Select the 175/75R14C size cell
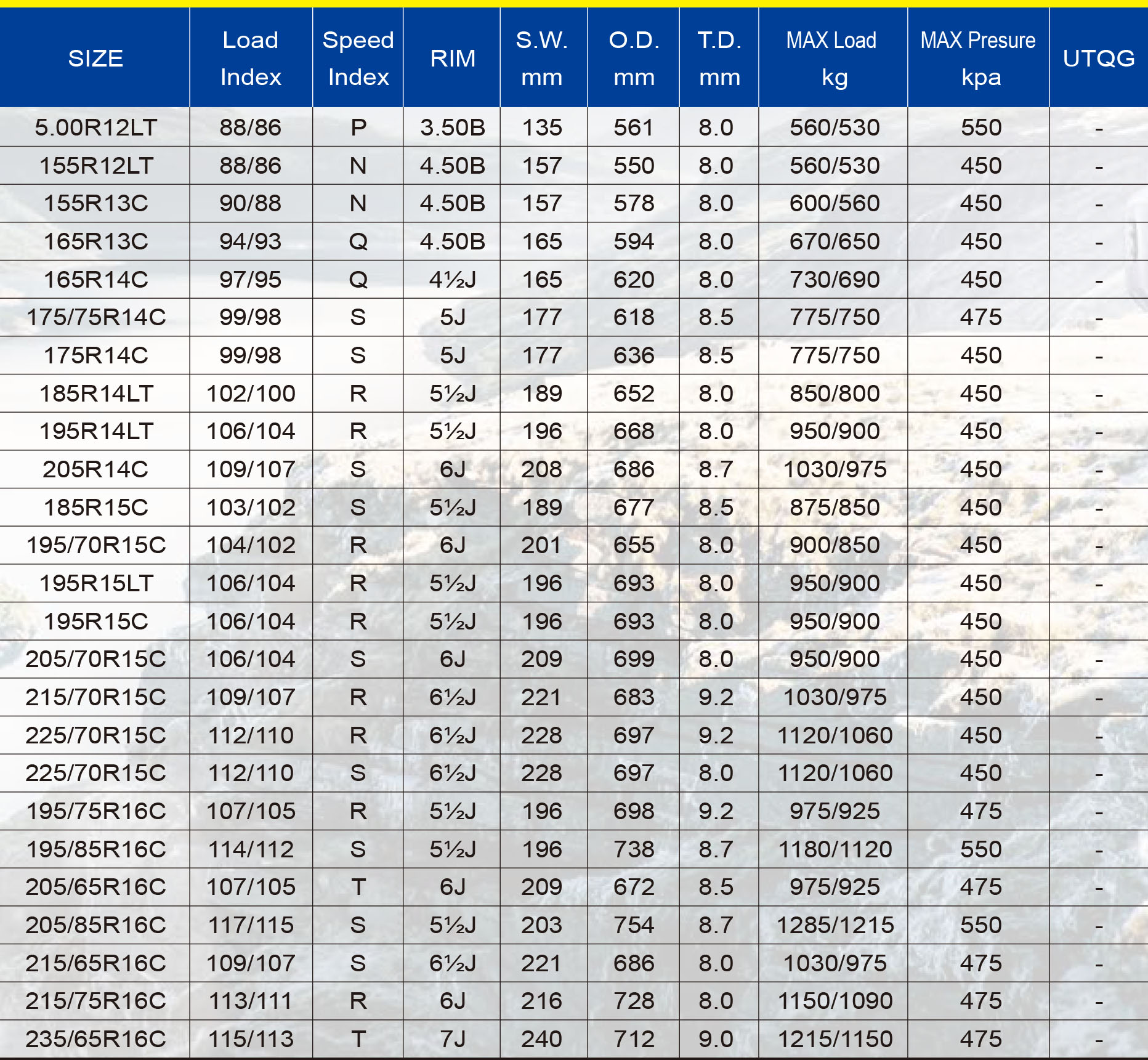Screen dimensions: 1148x1060 click(x=96, y=317)
